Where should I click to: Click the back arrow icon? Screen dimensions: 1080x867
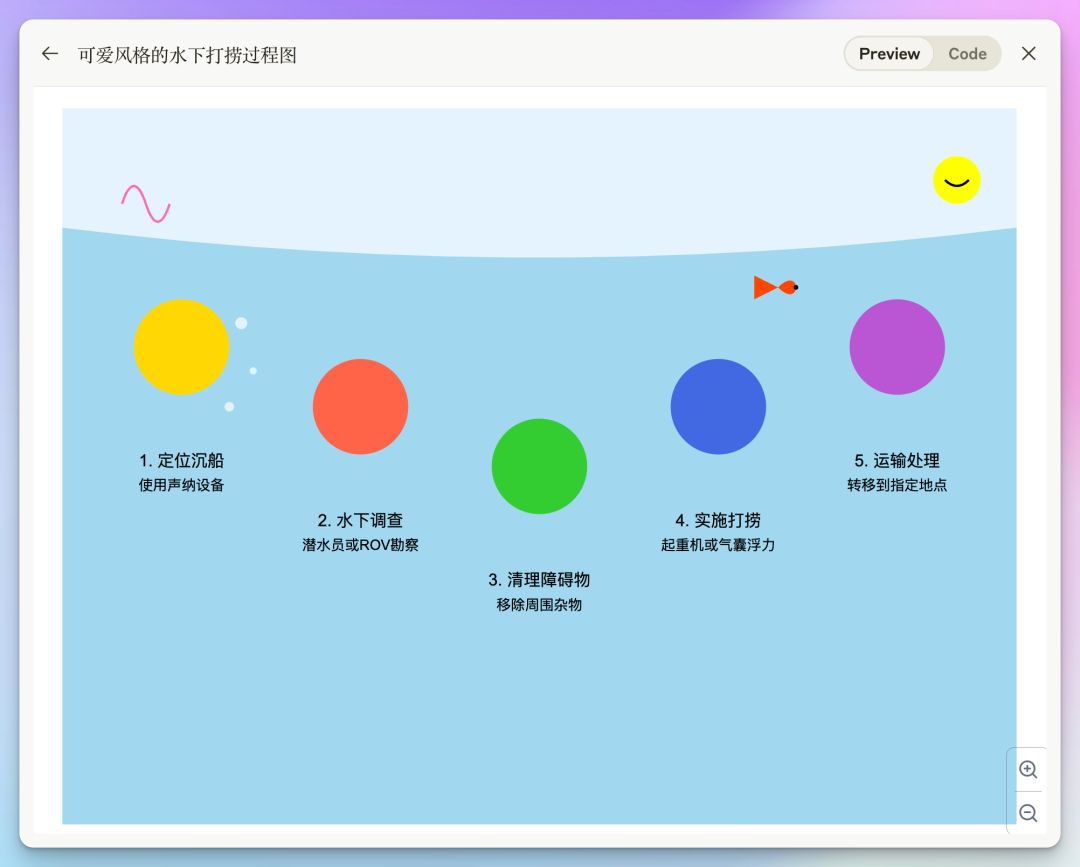(50, 54)
